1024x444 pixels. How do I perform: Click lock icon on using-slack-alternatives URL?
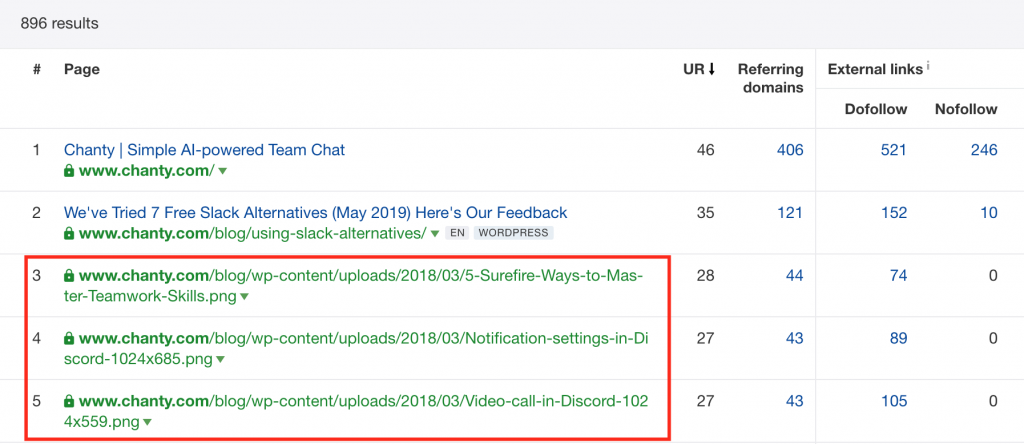(69, 233)
